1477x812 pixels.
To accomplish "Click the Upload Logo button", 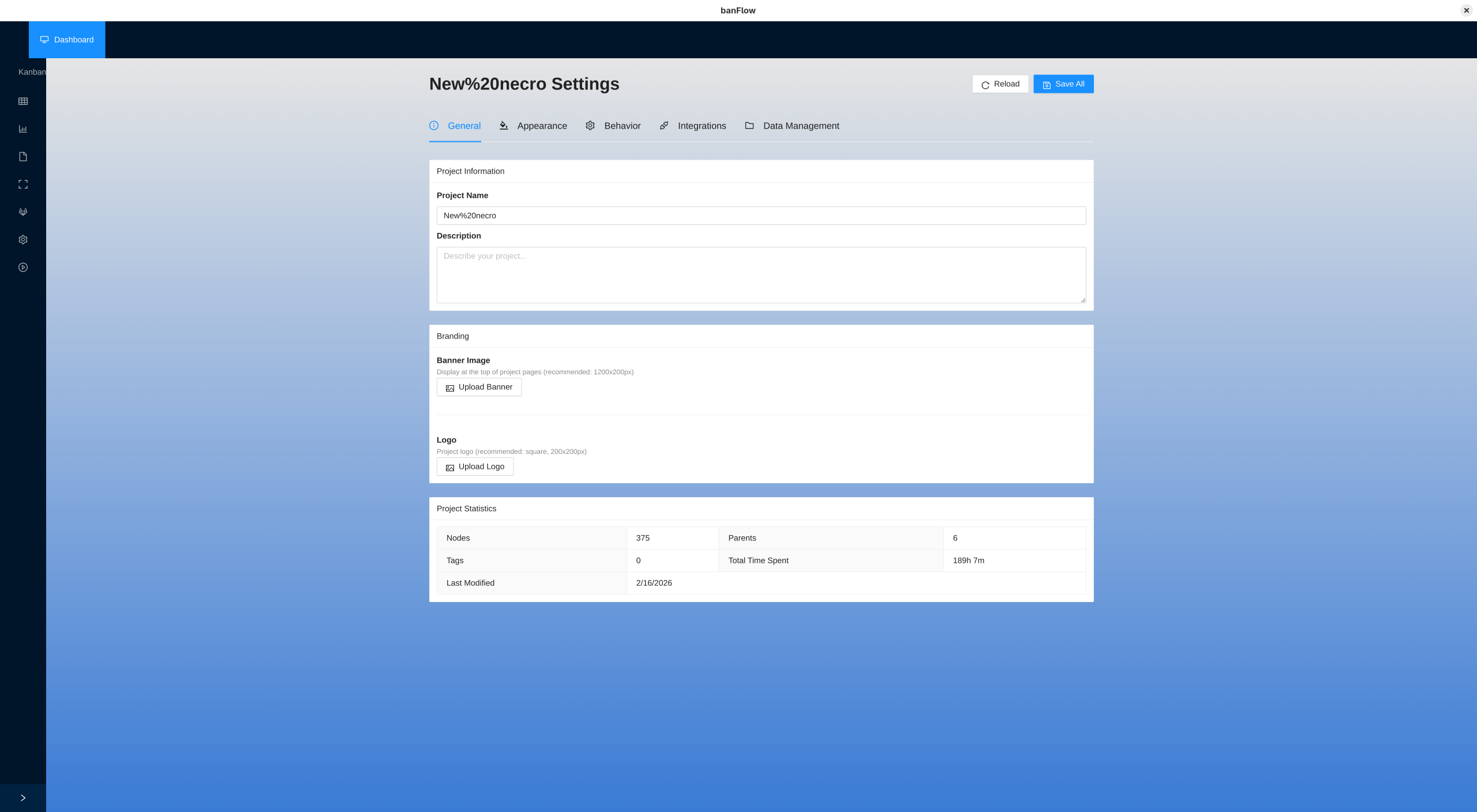I will click(x=475, y=467).
